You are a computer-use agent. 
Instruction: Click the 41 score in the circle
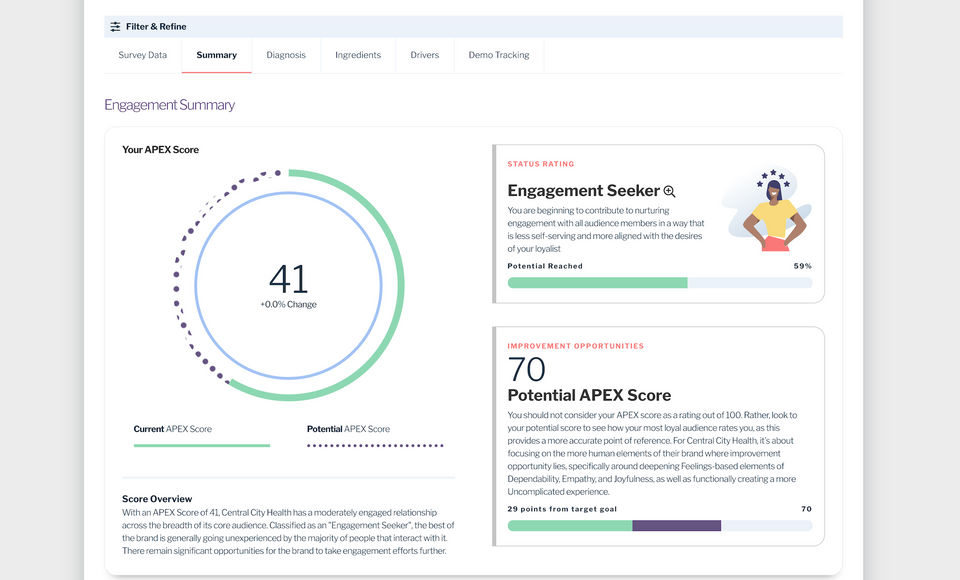[288, 279]
